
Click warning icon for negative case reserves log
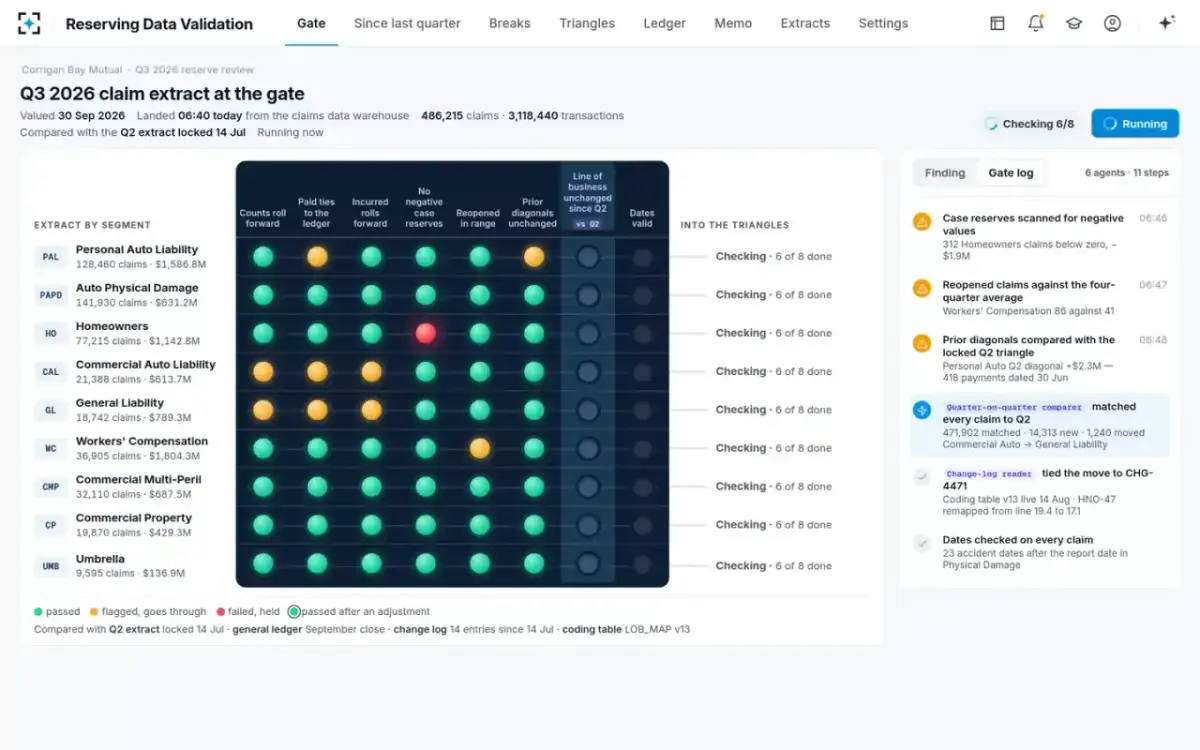tap(922, 221)
